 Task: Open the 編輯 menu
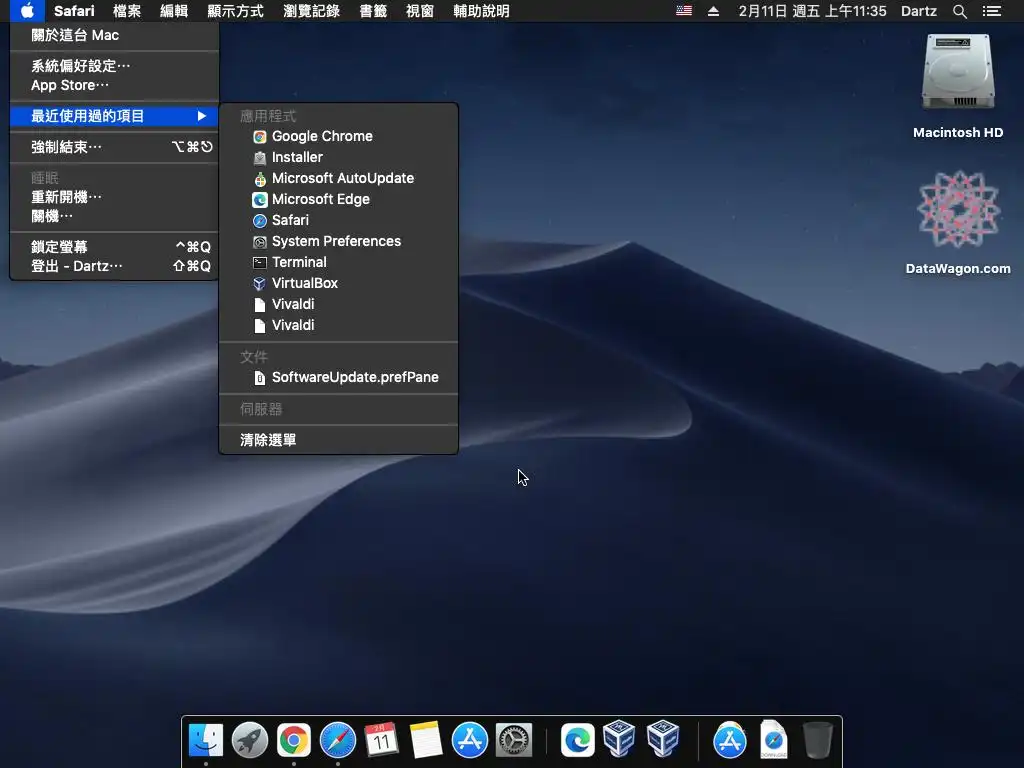[174, 10]
